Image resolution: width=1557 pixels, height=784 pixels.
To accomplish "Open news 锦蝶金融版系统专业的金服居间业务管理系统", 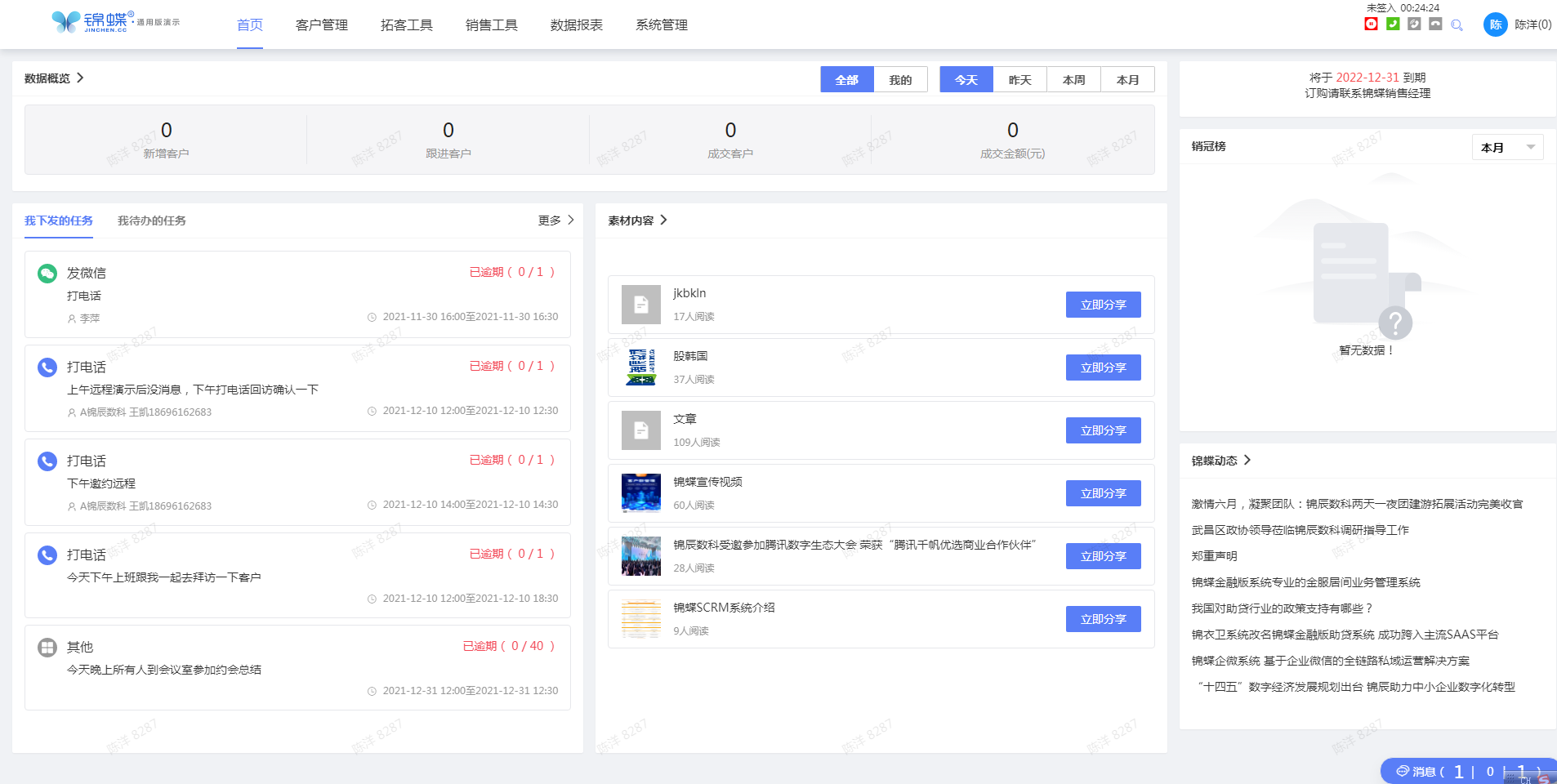I will point(1305,582).
